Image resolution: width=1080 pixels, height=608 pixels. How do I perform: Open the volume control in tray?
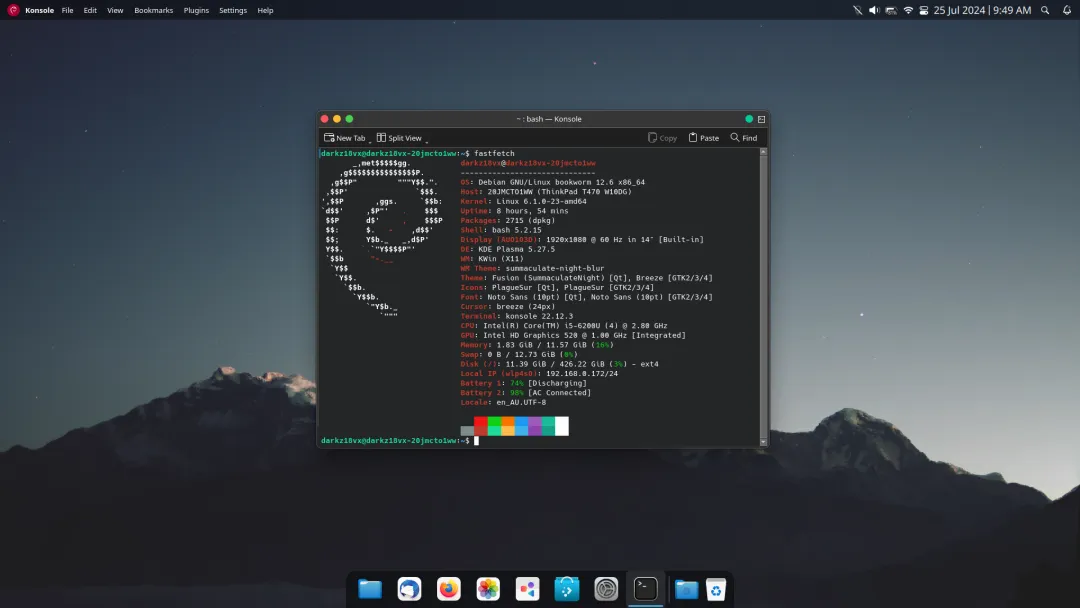(874, 10)
